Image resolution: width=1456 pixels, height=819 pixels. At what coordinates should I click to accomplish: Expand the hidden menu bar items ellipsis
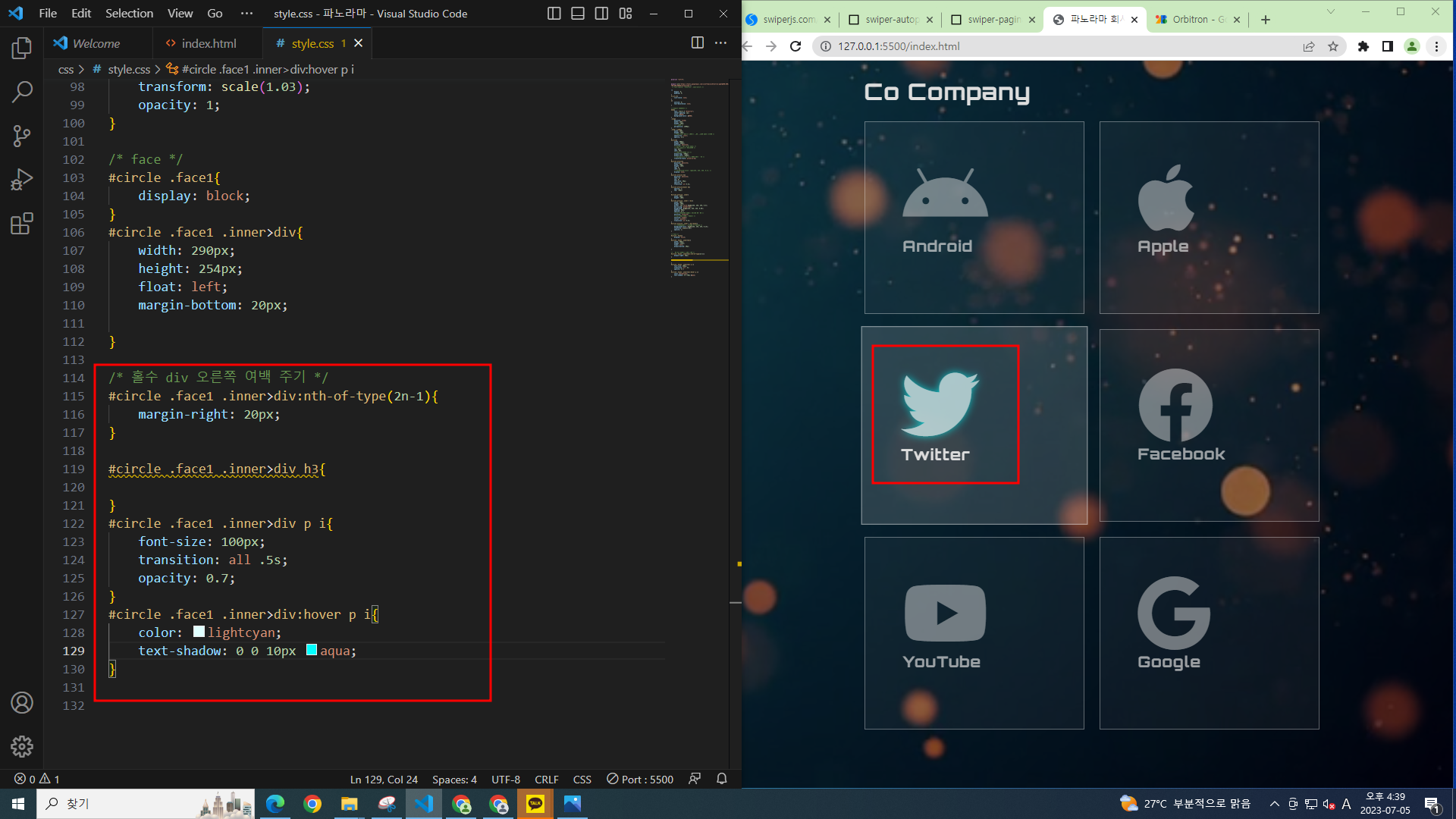246,14
